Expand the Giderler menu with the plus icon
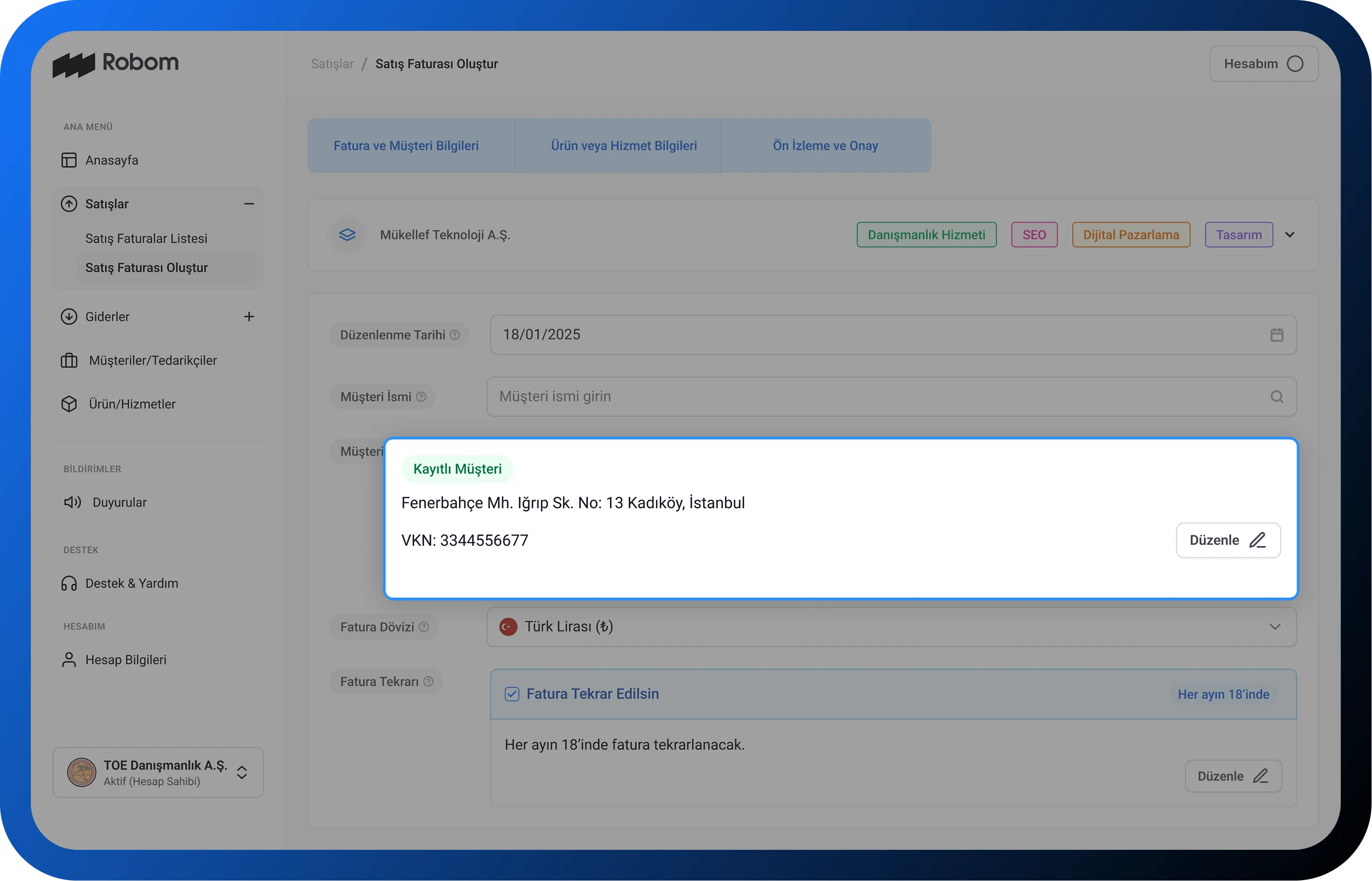This screenshot has height=881, width=1372. (x=249, y=316)
